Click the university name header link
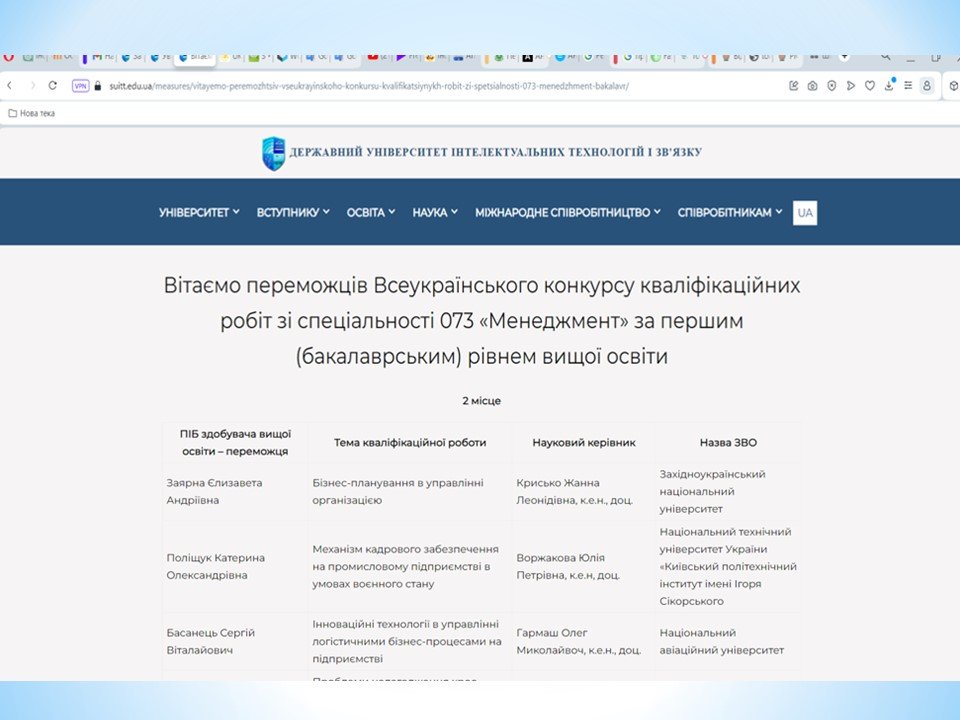960x720 pixels. [x=495, y=152]
